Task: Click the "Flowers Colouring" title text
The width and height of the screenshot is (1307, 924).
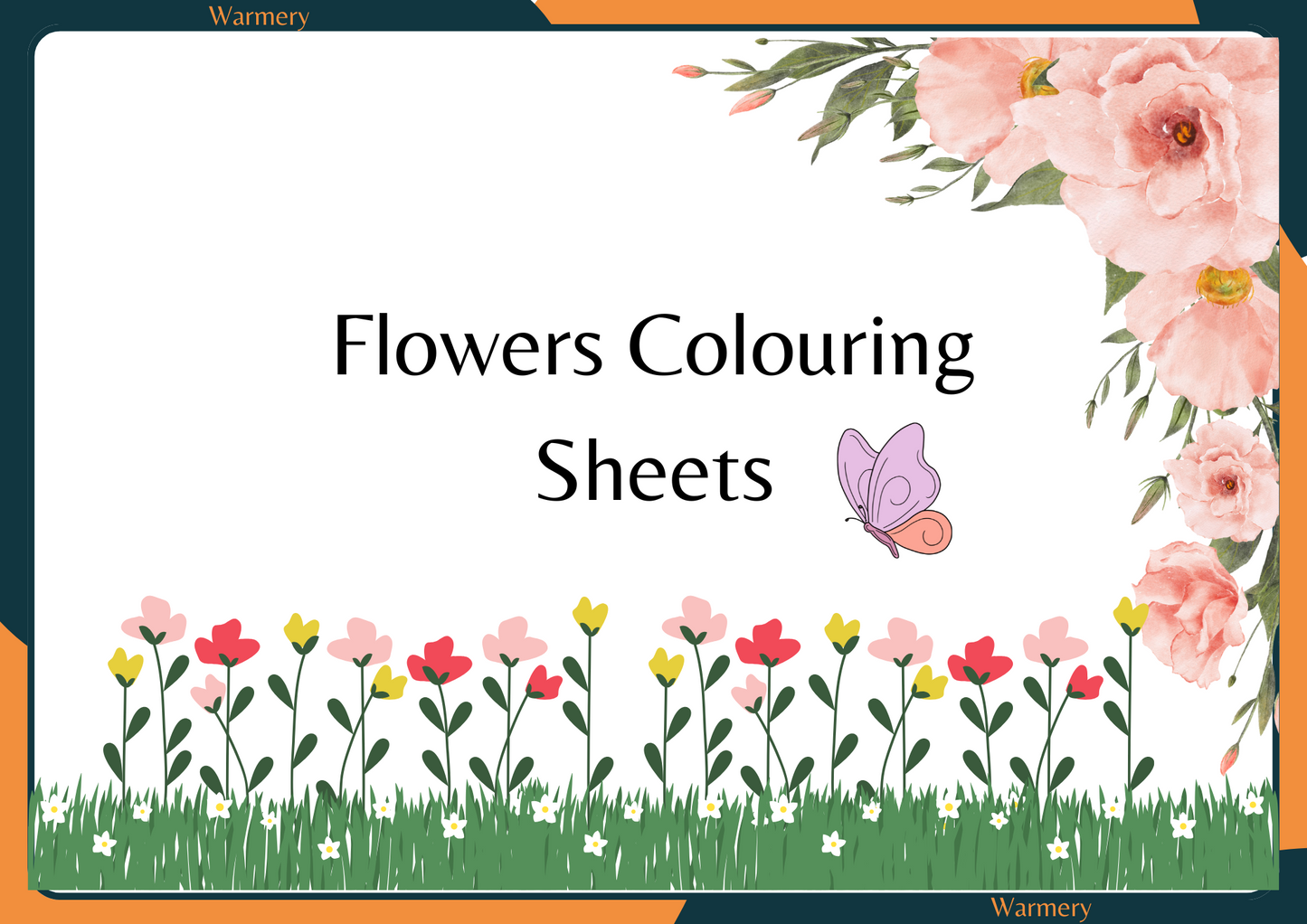Action: click(653, 347)
